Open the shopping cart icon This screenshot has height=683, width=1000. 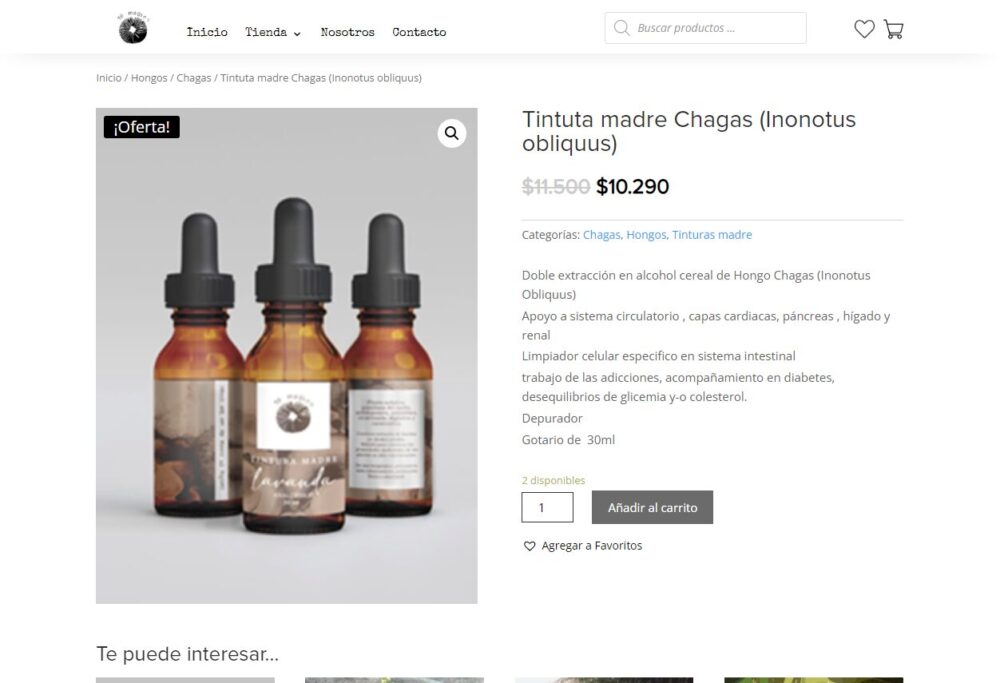pos(893,29)
